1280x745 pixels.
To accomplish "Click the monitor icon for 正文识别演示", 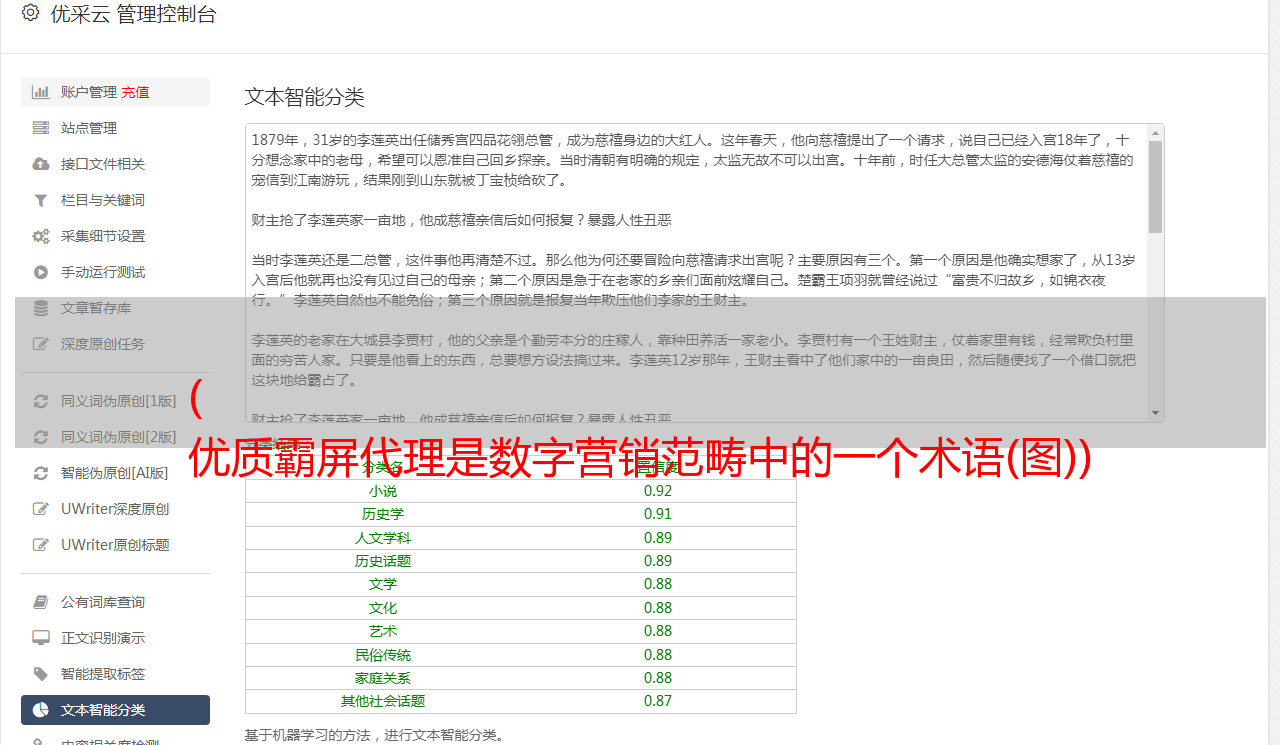I will 41,638.
